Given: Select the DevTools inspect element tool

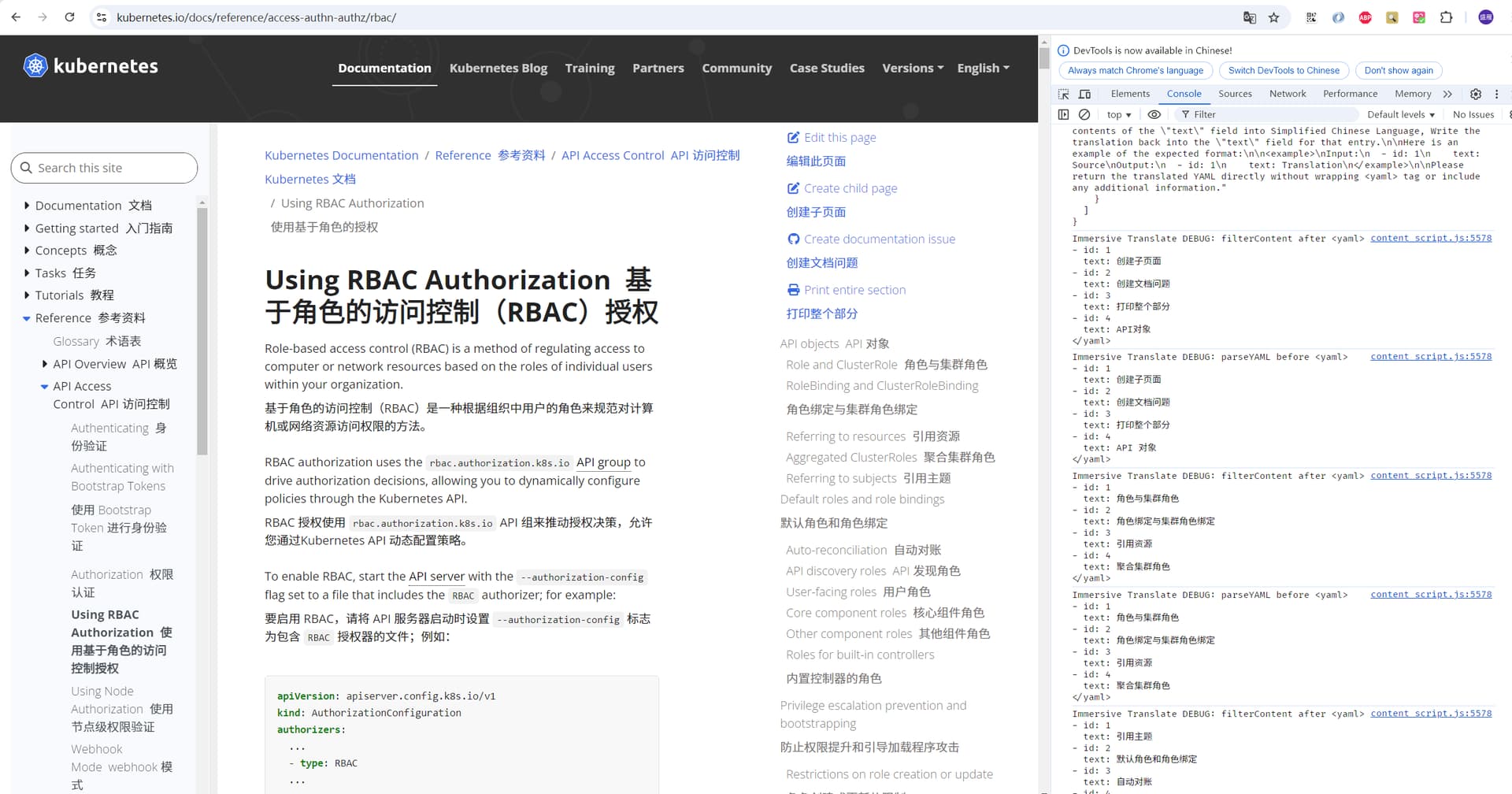Looking at the screenshot, I should pos(1064,94).
